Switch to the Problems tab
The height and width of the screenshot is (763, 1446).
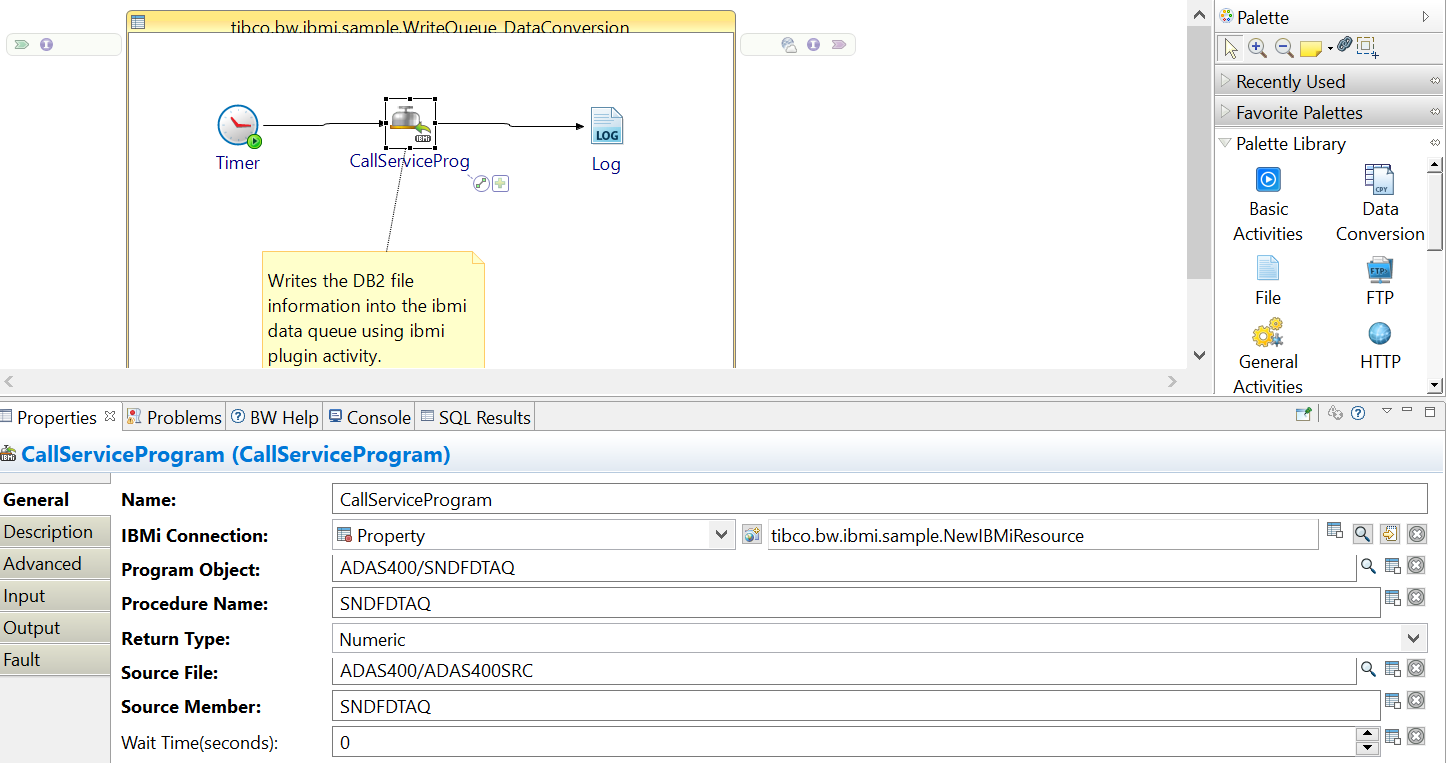click(x=174, y=418)
